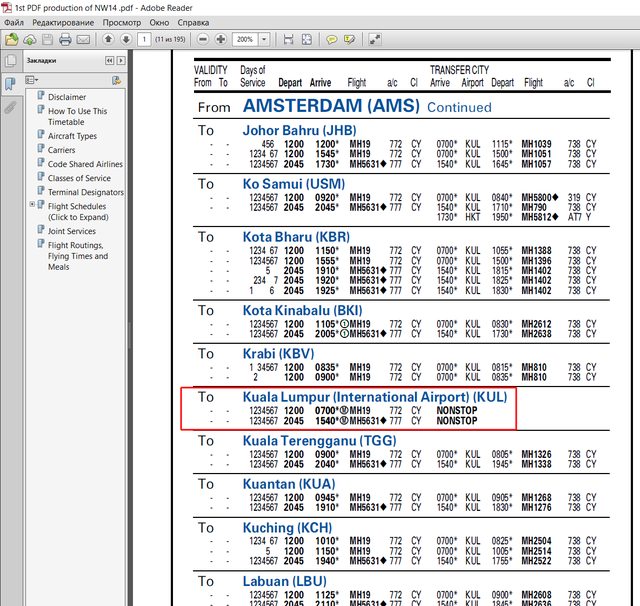The height and width of the screenshot is (606, 640).
Task: Open the Справка menu
Action: pos(193,22)
